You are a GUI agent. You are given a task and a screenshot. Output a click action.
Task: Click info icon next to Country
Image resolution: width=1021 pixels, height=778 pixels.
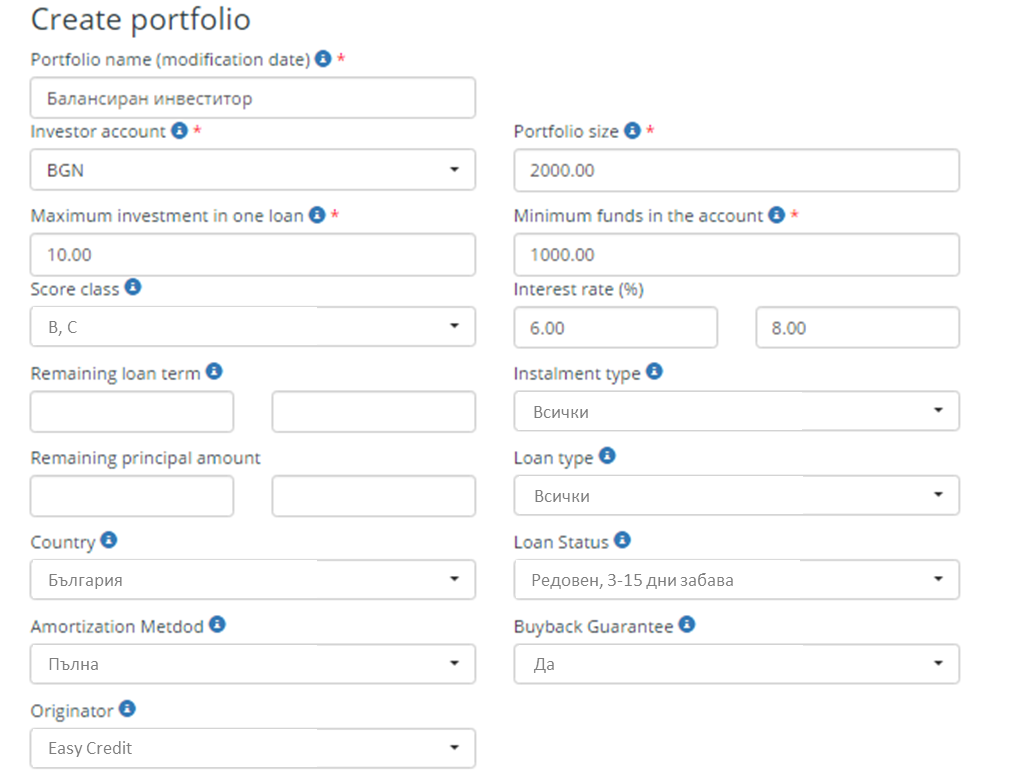(x=108, y=541)
